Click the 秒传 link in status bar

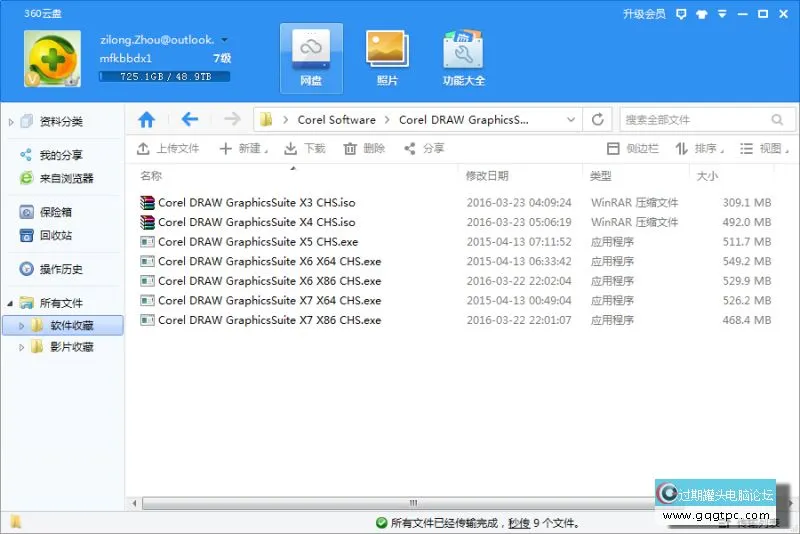tap(519, 523)
